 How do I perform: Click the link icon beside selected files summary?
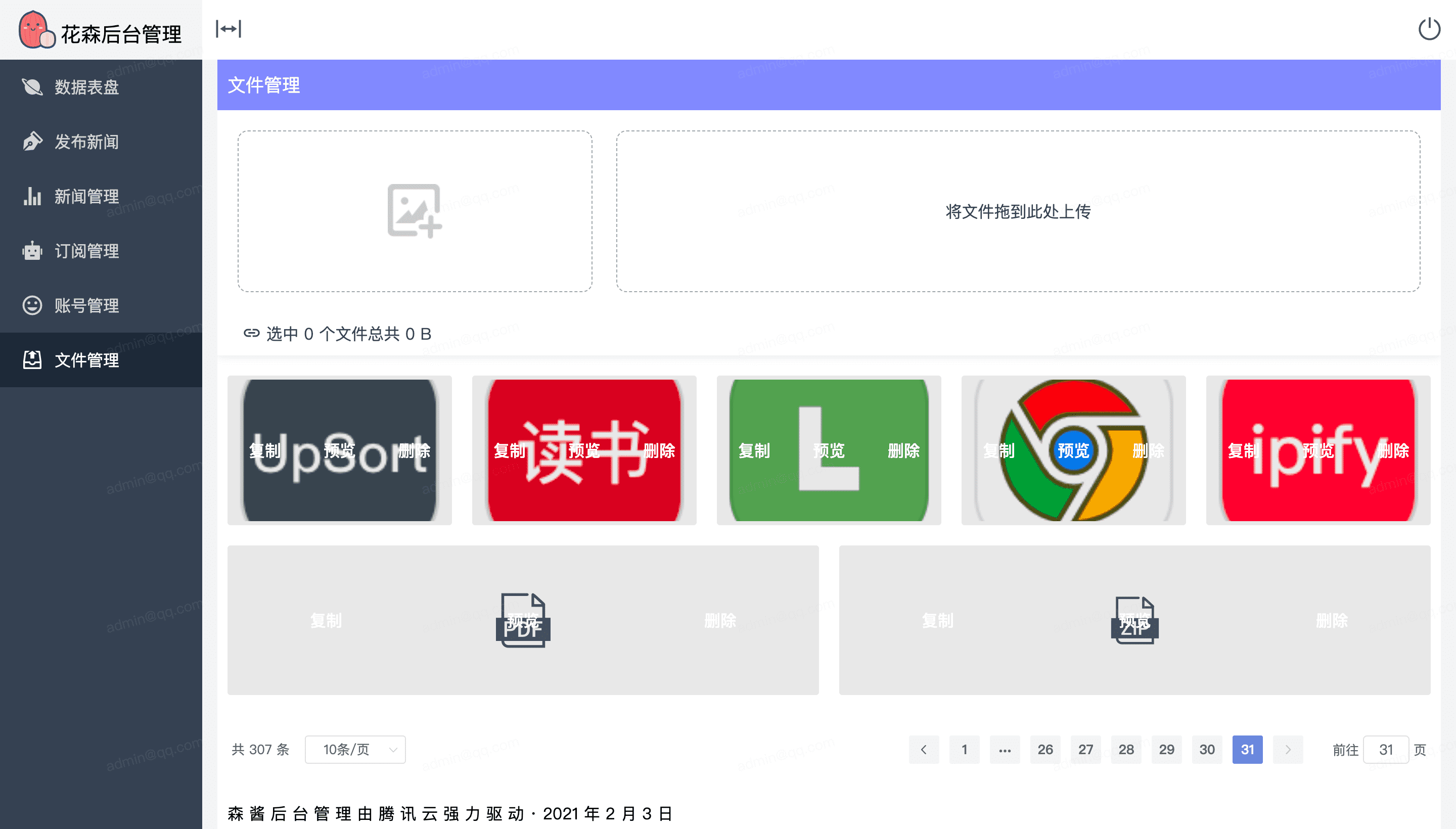[x=252, y=333]
